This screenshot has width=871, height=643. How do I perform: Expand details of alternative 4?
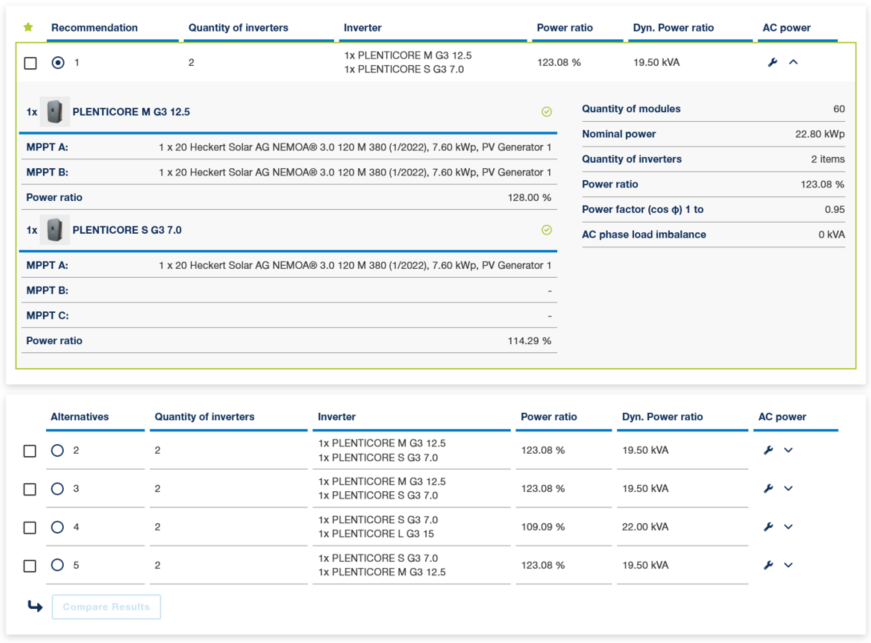click(x=788, y=527)
